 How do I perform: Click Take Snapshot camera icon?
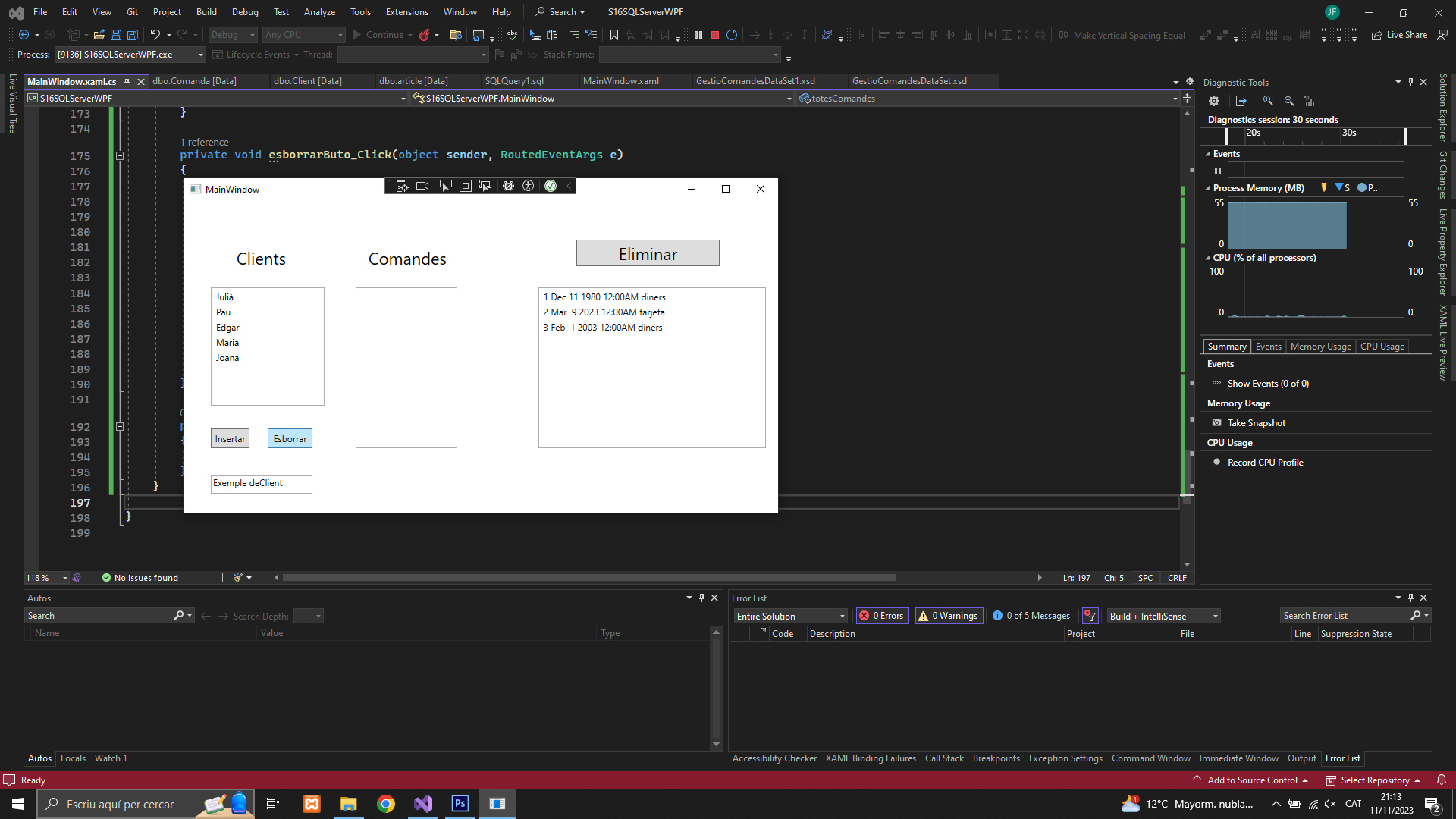pyautogui.click(x=1217, y=423)
